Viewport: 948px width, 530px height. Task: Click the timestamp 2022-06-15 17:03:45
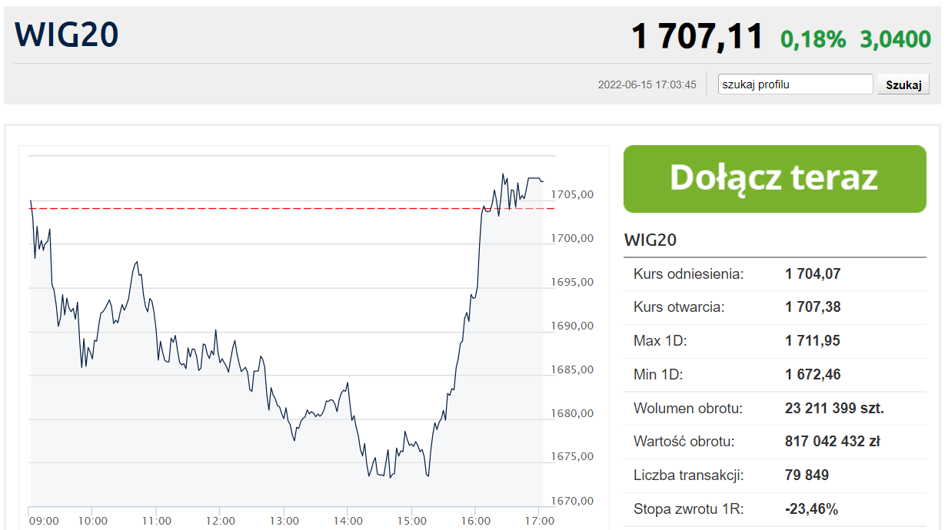[647, 85]
